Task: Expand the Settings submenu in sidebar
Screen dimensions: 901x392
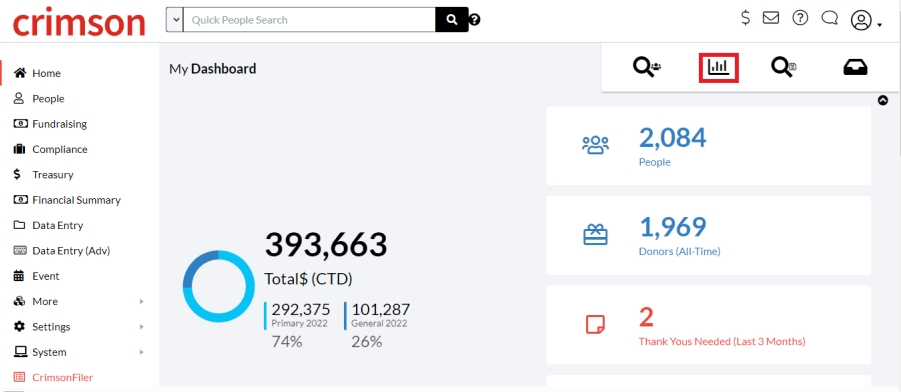Action: coord(79,326)
